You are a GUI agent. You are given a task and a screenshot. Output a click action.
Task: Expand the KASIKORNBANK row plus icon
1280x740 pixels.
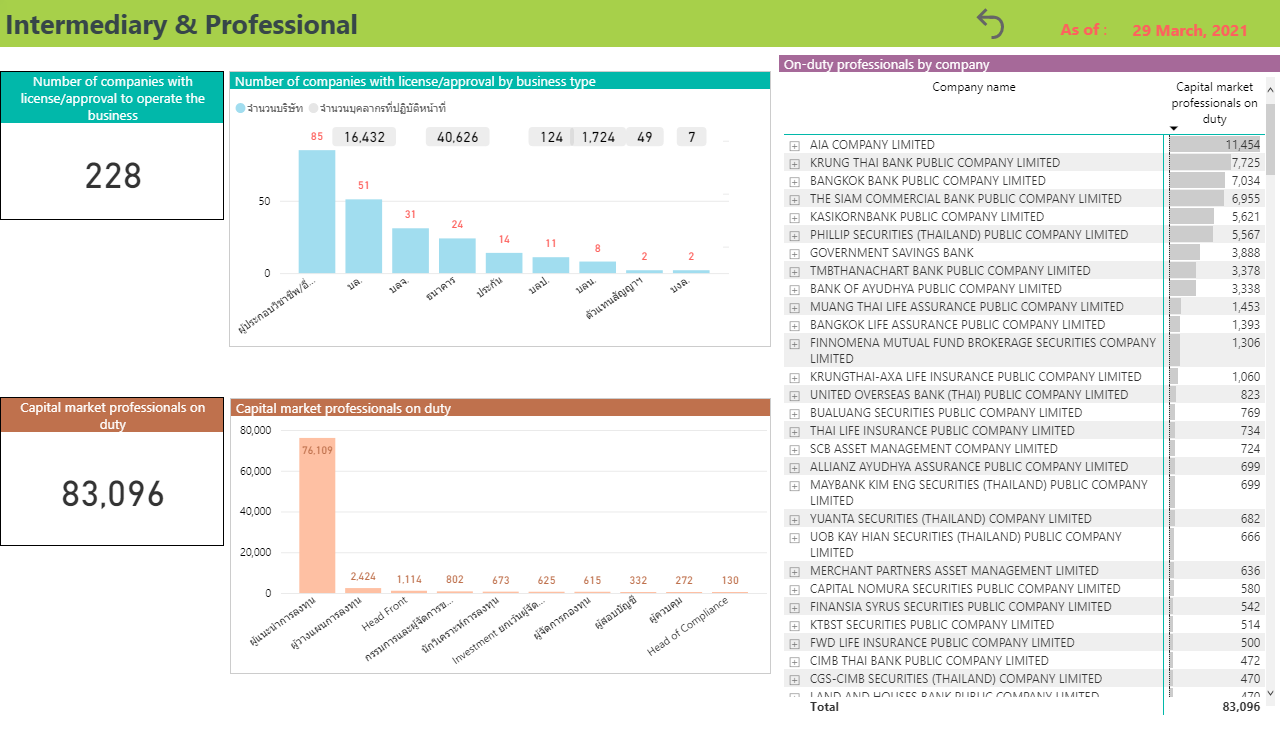point(795,217)
